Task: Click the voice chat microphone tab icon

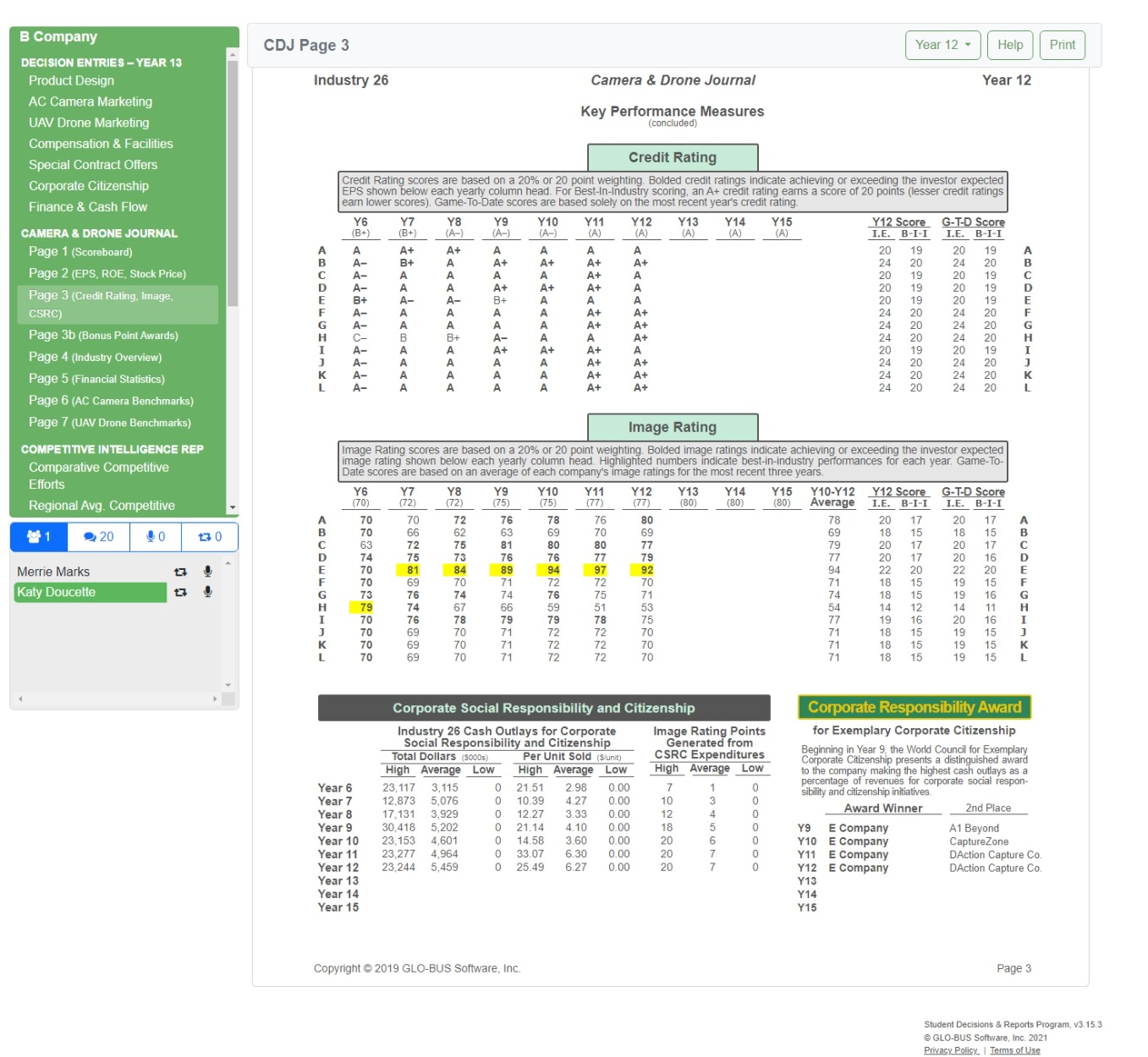Action: coord(155,536)
